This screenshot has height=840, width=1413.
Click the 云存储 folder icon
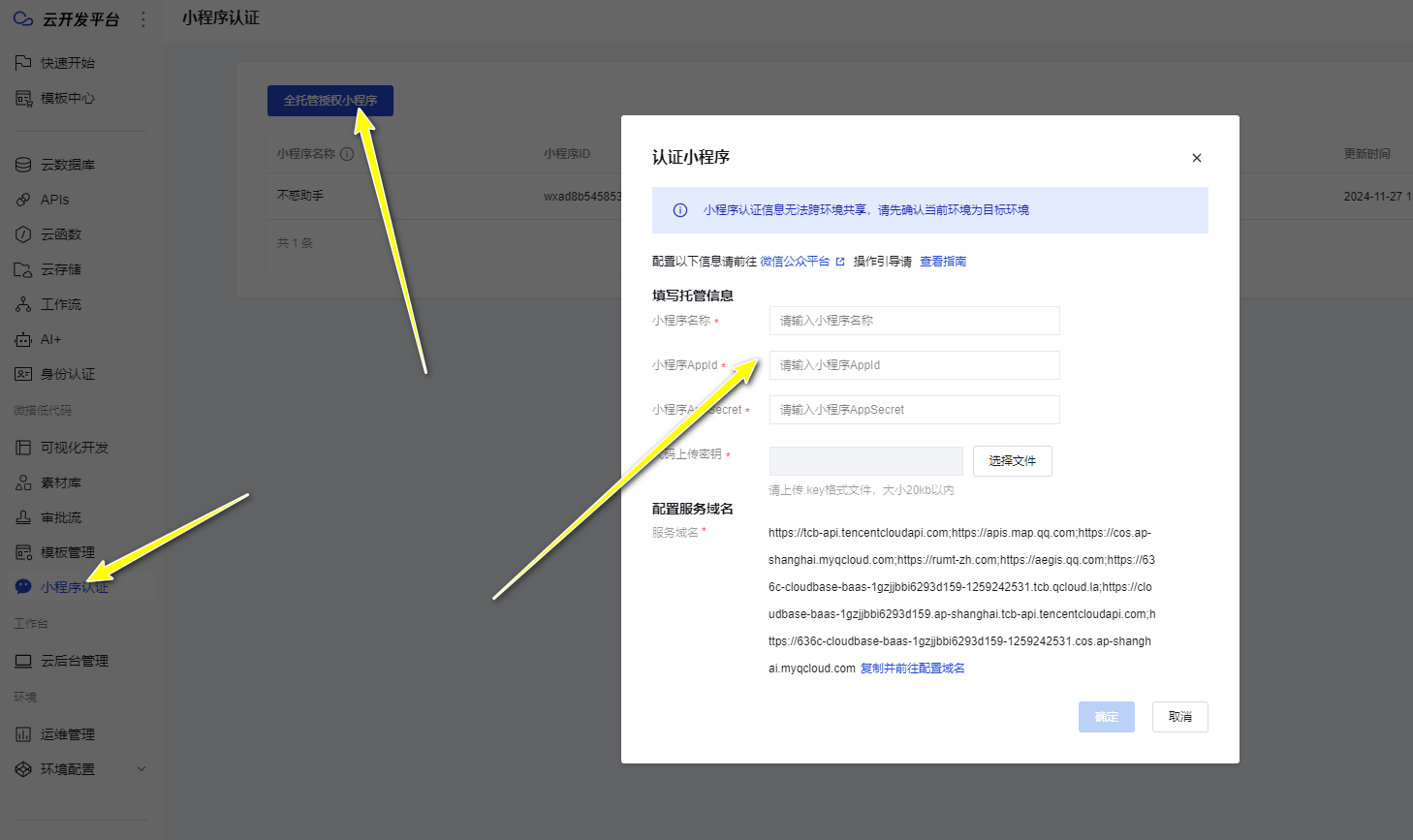click(23, 269)
